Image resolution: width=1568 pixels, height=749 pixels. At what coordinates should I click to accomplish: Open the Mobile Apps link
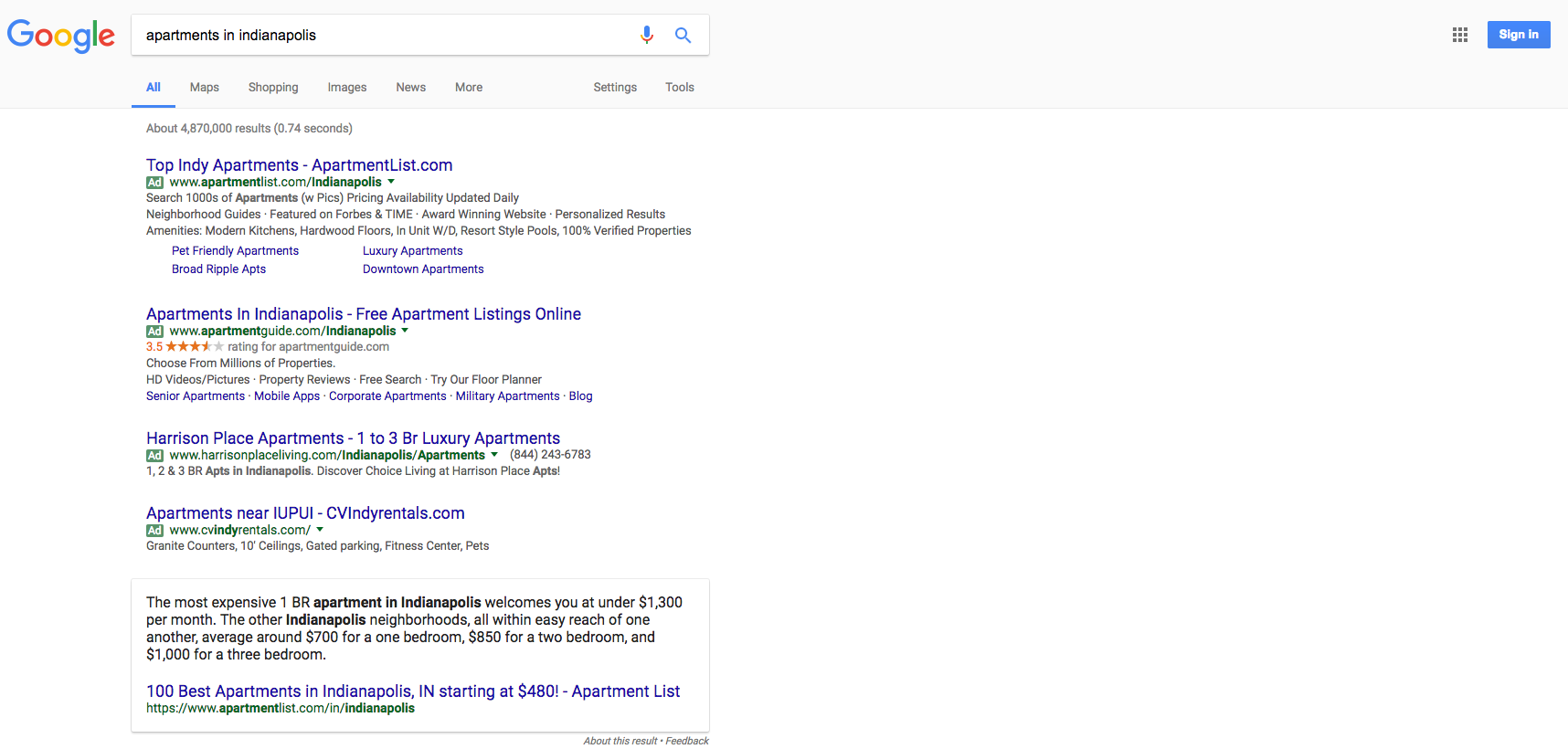tap(287, 396)
